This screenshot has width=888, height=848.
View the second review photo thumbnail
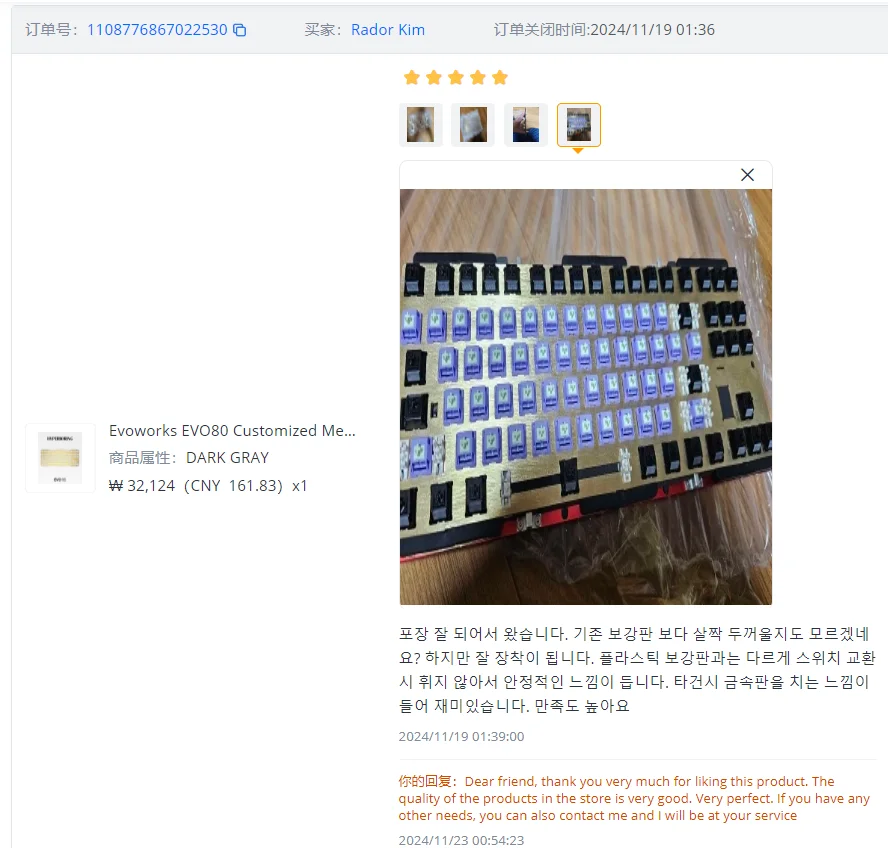[x=473, y=125]
